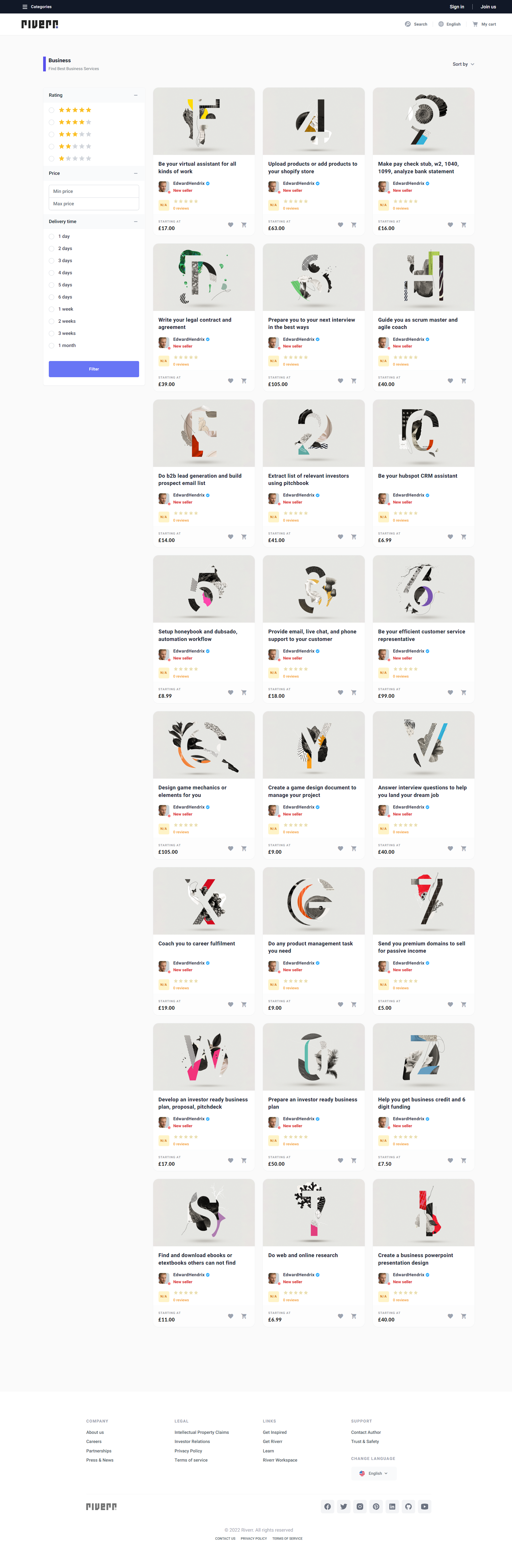Screen dimensions: 512x1568
Task: Click Sign in in the top bar
Action: click(x=457, y=7)
